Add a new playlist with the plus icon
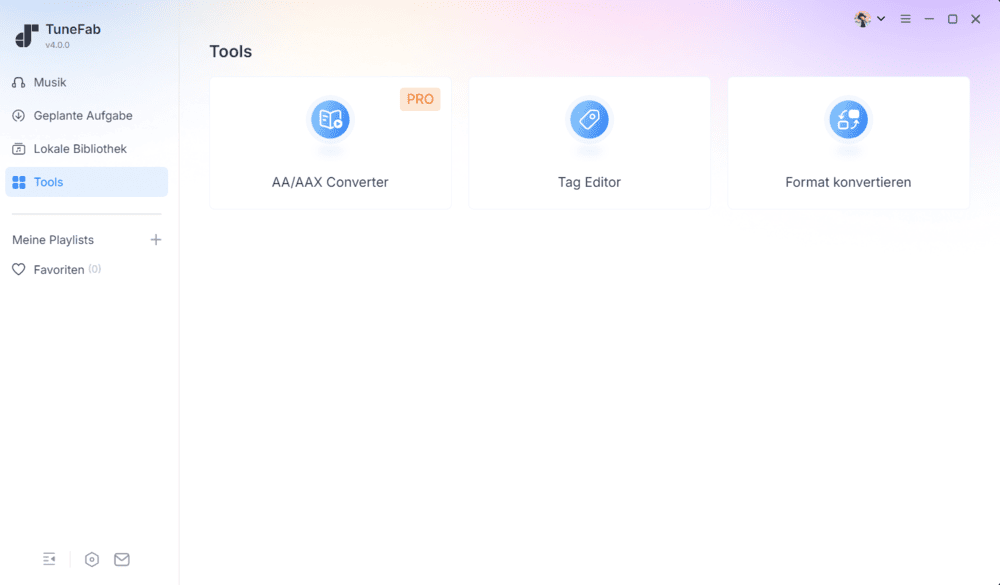This screenshot has width=1000, height=585. tap(156, 240)
